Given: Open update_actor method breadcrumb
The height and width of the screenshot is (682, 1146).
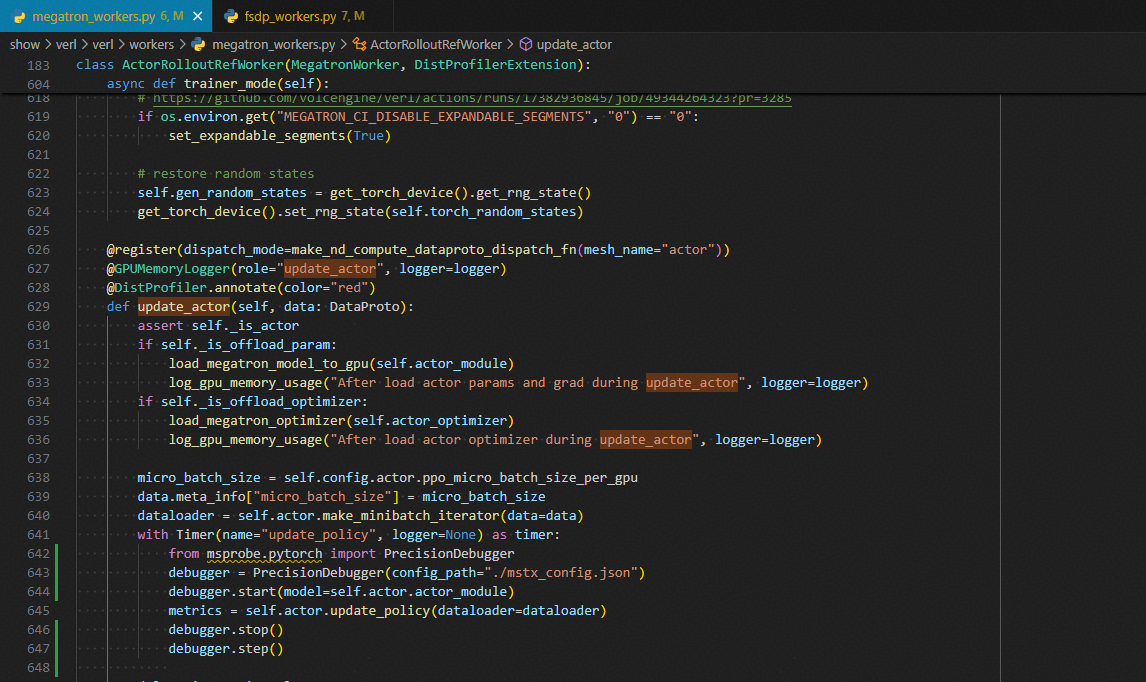Looking at the screenshot, I should [574, 45].
